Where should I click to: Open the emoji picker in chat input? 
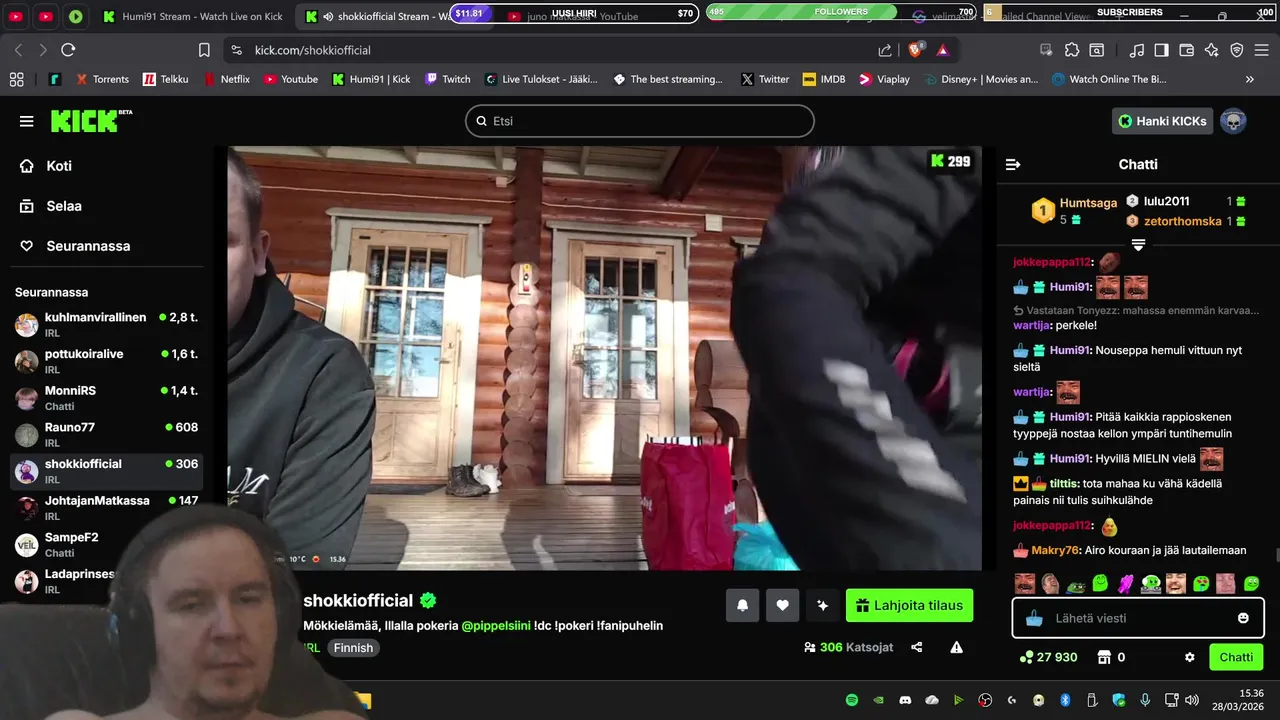point(1243,618)
